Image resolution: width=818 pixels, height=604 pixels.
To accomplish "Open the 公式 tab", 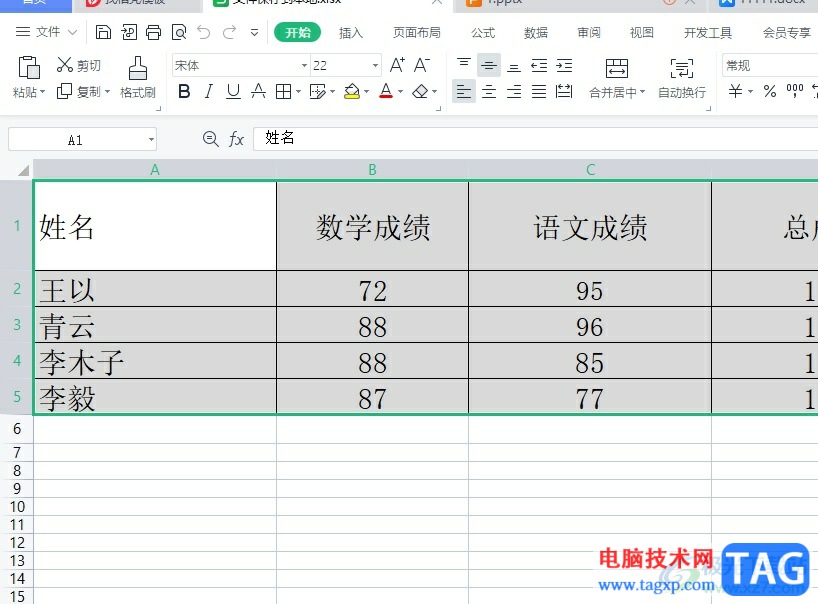I will click(x=483, y=32).
